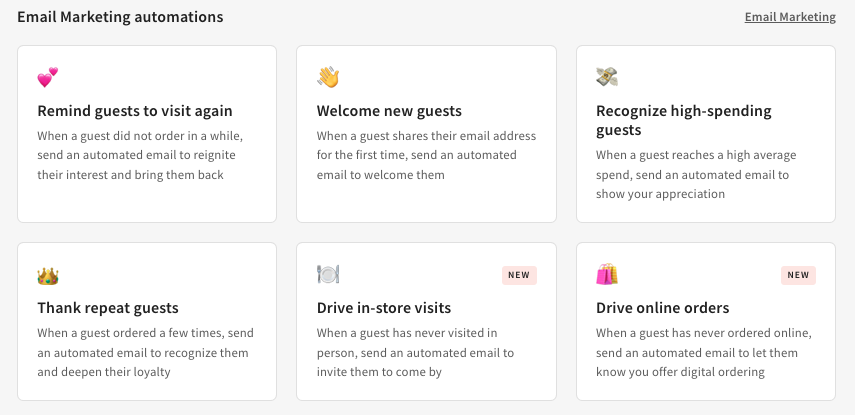Click the NEW badge on Drive in-store visits
Viewport: 855px width, 415px height.
(519, 275)
